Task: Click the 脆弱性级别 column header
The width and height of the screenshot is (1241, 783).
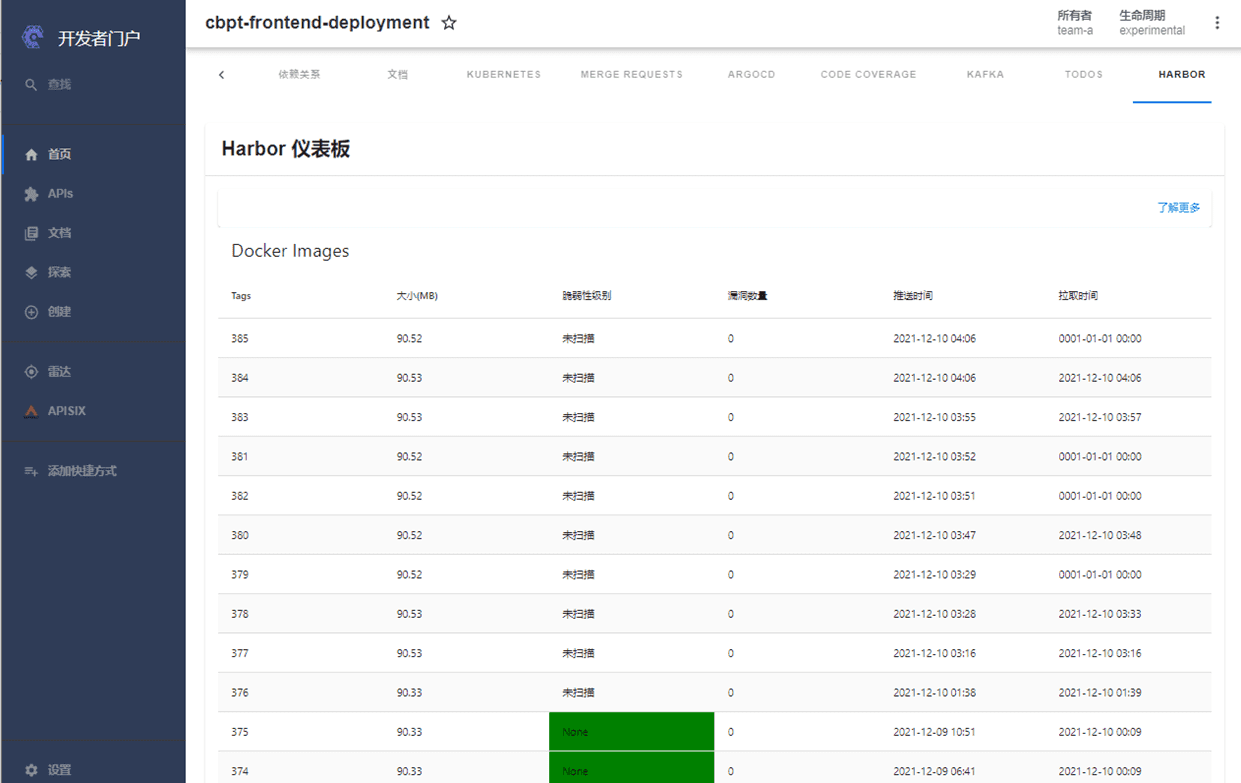Action: [586, 296]
